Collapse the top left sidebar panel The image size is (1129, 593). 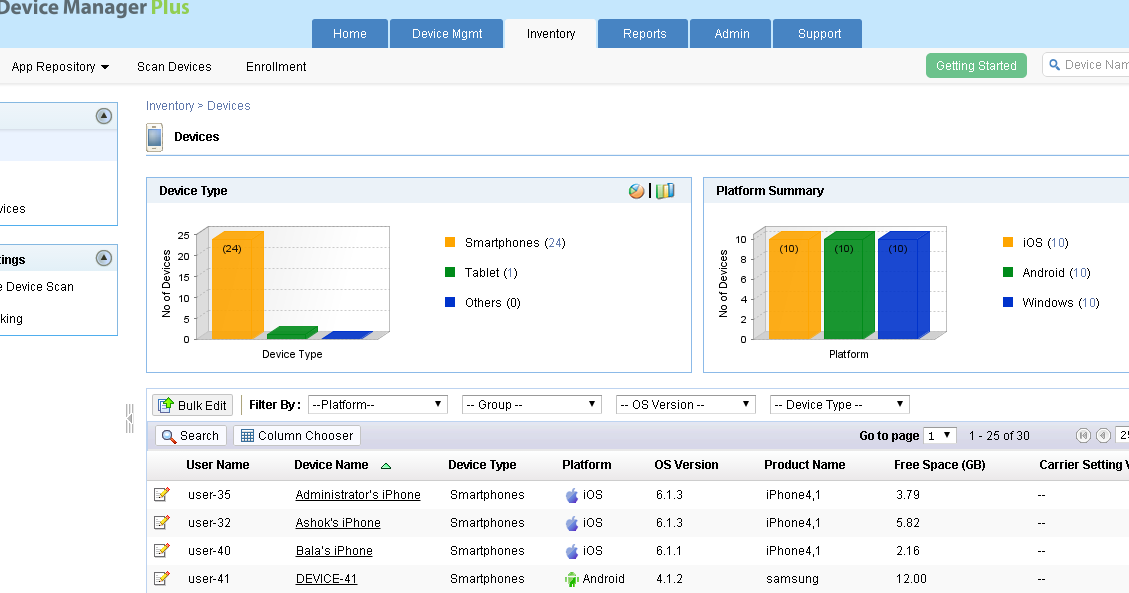point(104,115)
